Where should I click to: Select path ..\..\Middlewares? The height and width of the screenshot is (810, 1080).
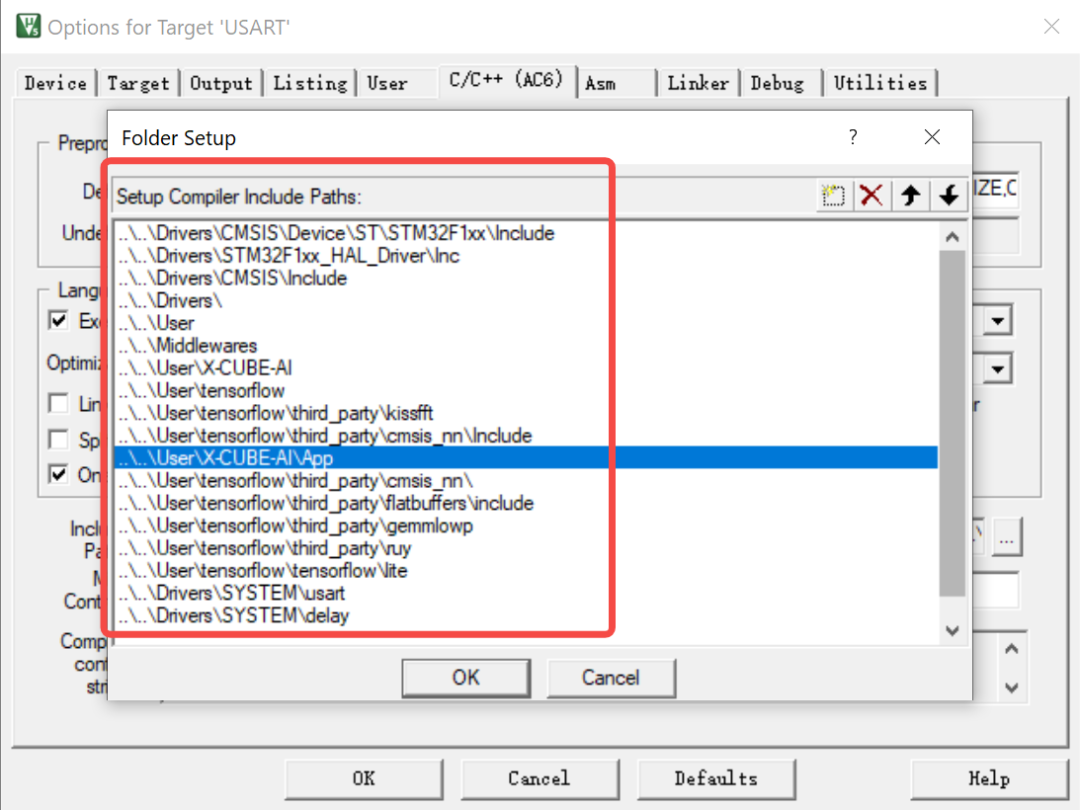click(x=526, y=346)
